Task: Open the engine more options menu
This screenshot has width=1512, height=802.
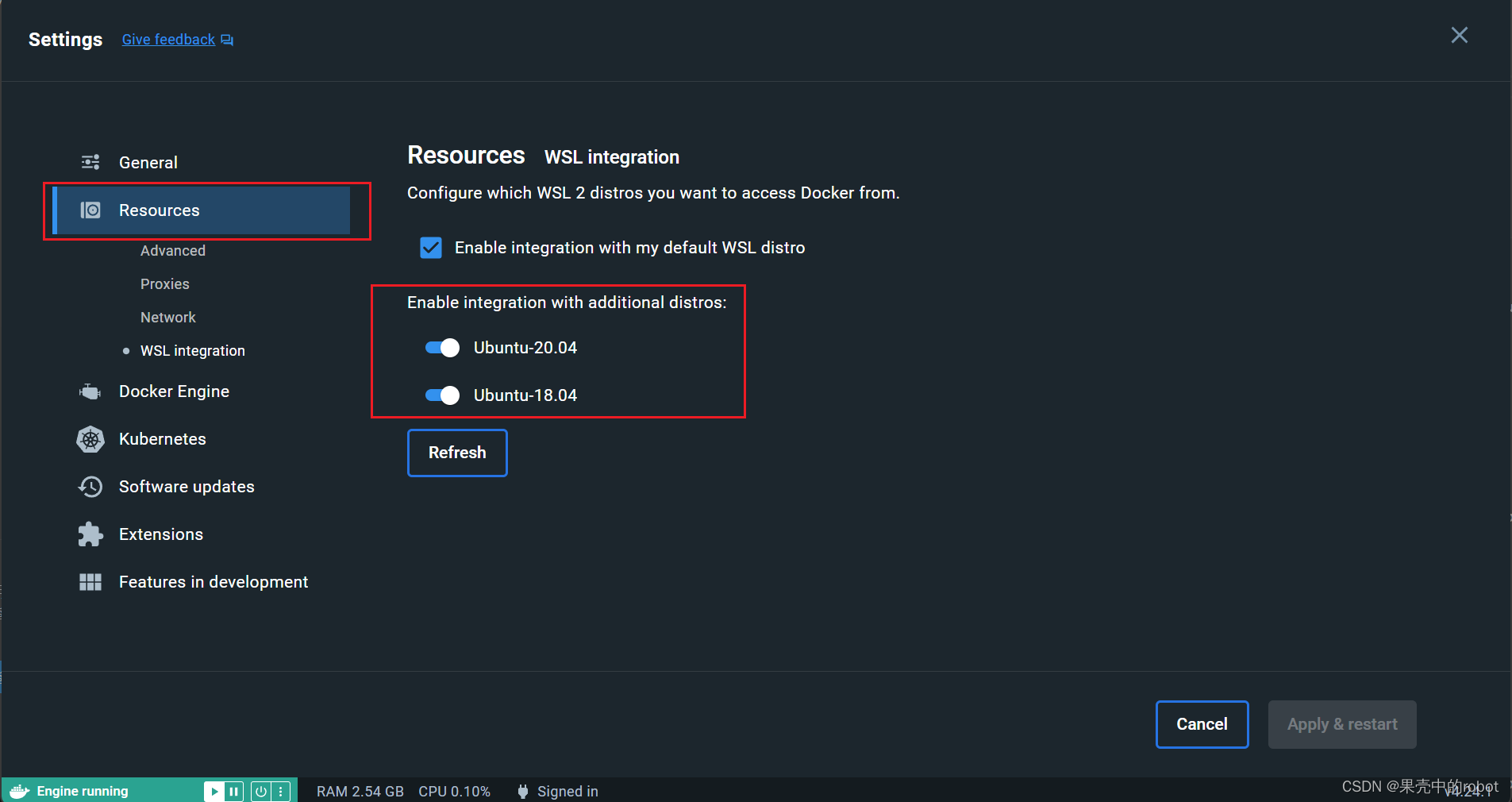Action: point(281,791)
